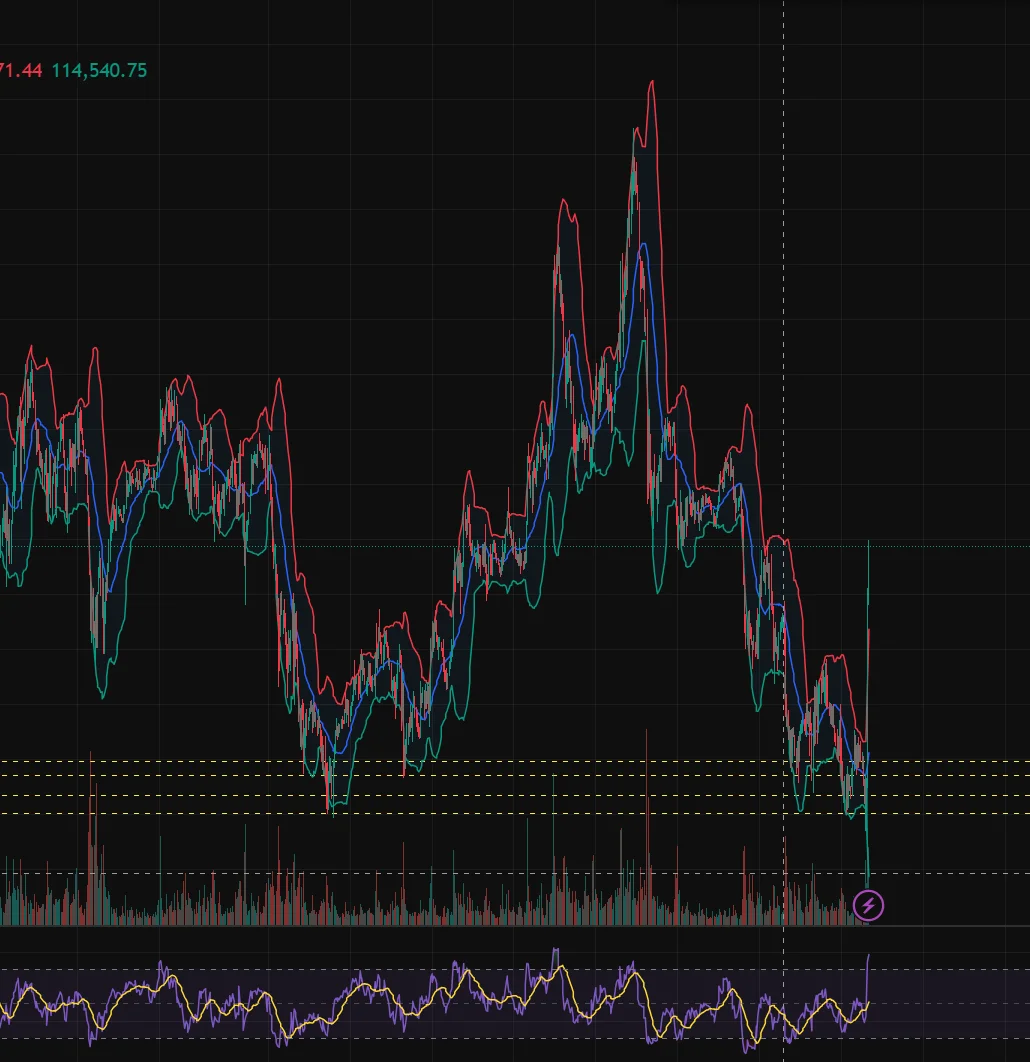The width and height of the screenshot is (1030, 1062).
Task: Click the green 114,540.75 value
Action: [99, 71]
